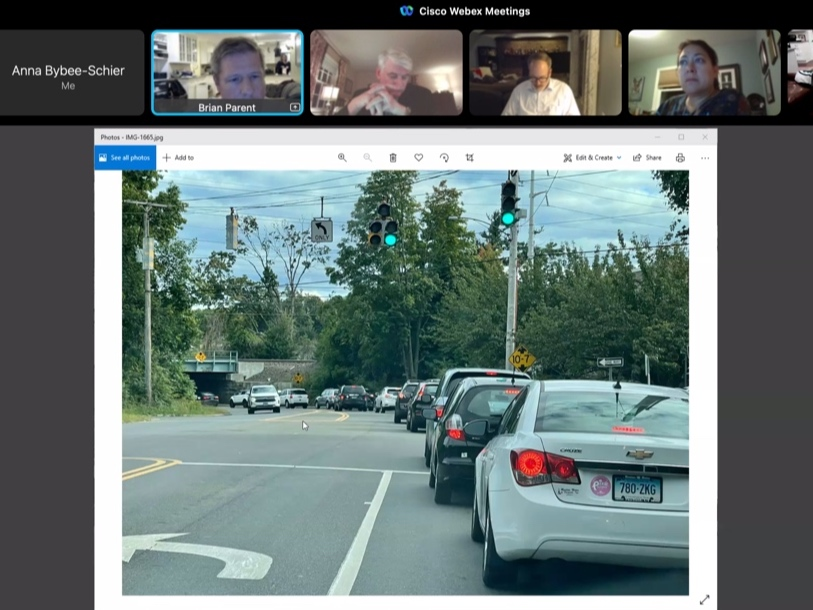Click the See all photos button
This screenshot has width=813, height=610.
[x=124, y=157]
